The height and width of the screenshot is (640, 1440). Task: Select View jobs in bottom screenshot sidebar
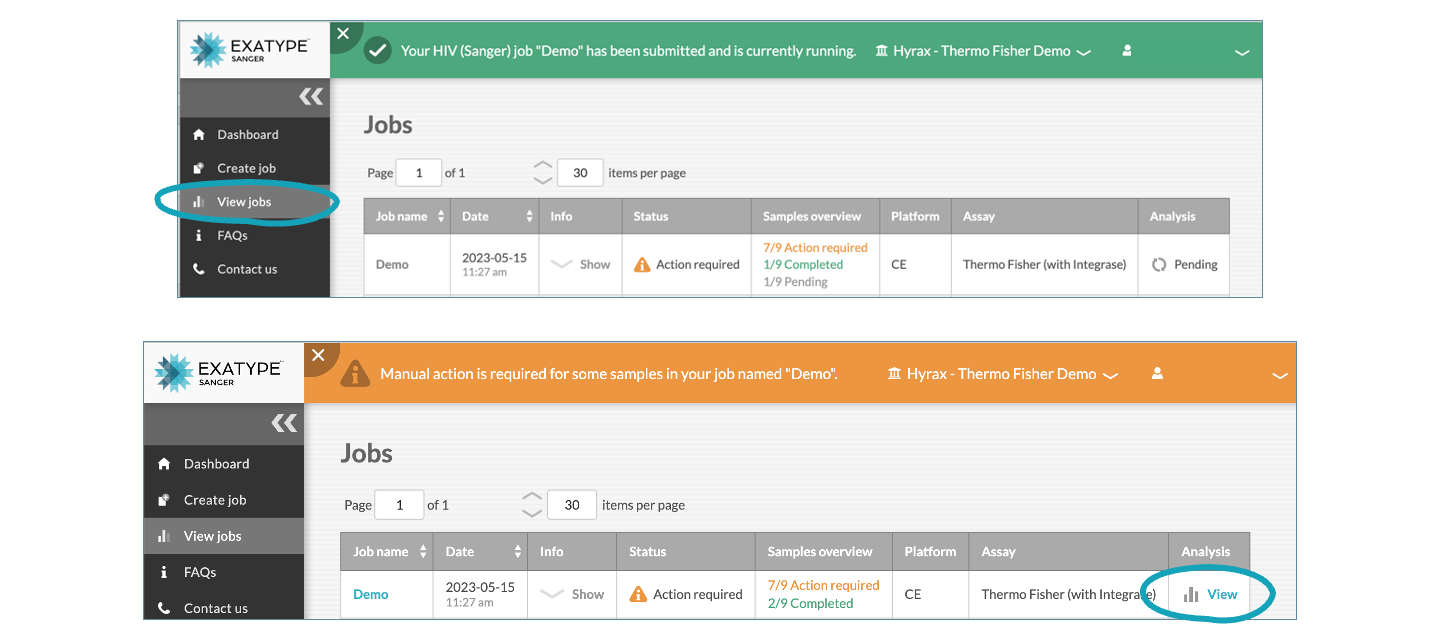coord(224,536)
